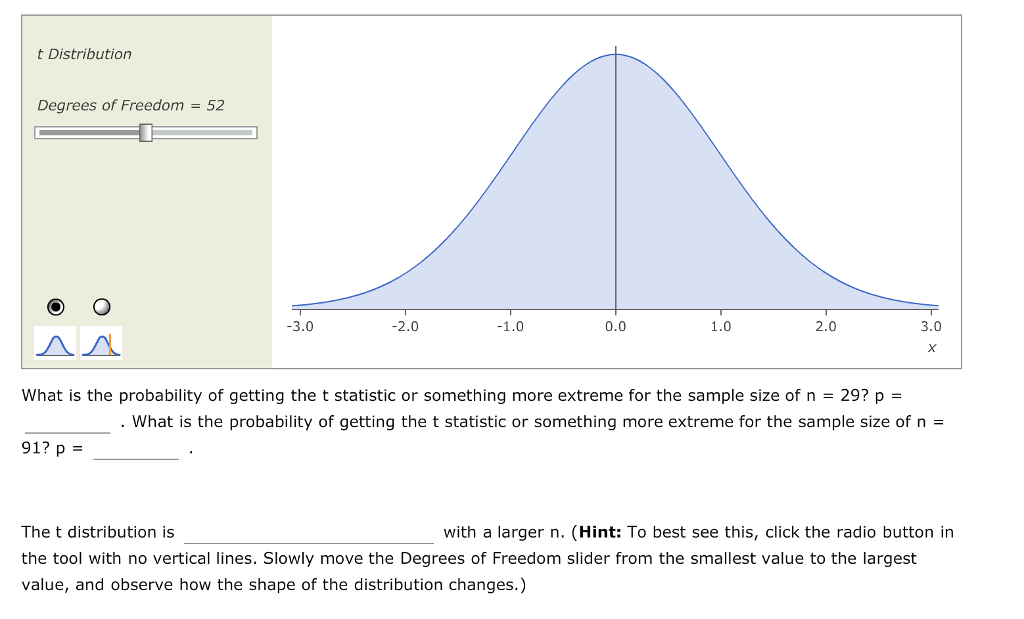1024x619 pixels.
Task: Click the slider handle set at 52
Action: (146, 130)
